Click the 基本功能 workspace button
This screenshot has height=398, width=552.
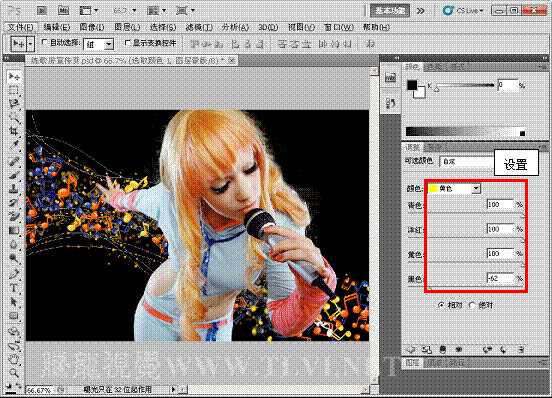(x=390, y=11)
